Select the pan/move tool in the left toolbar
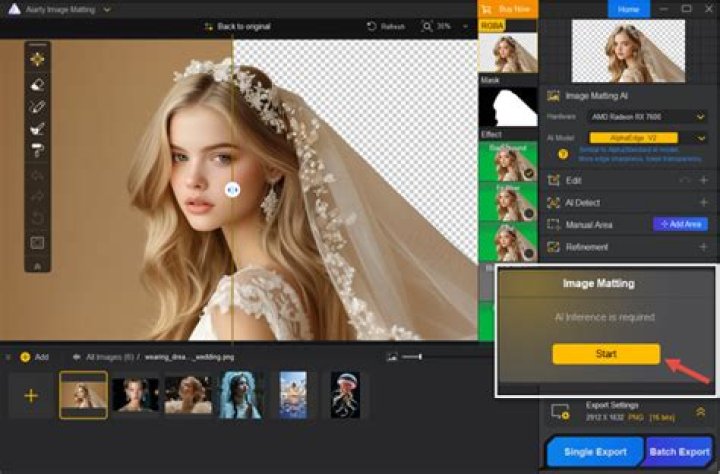Viewport: 720px width, 474px height. click(37, 59)
